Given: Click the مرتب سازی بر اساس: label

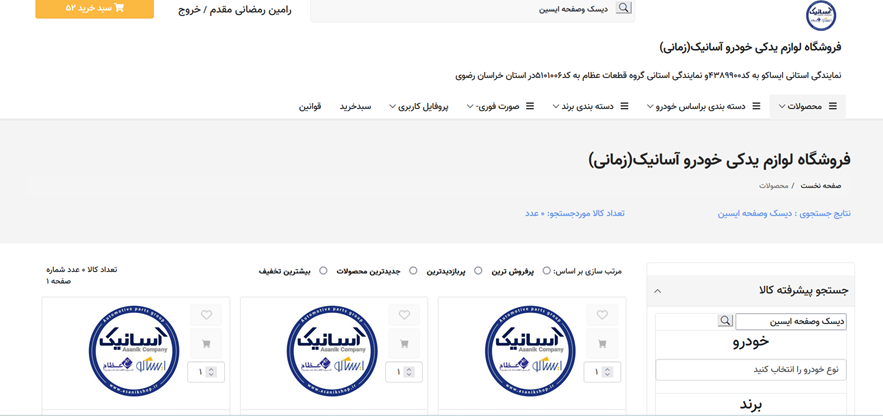Looking at the screenshot, I should coord(588,271).
